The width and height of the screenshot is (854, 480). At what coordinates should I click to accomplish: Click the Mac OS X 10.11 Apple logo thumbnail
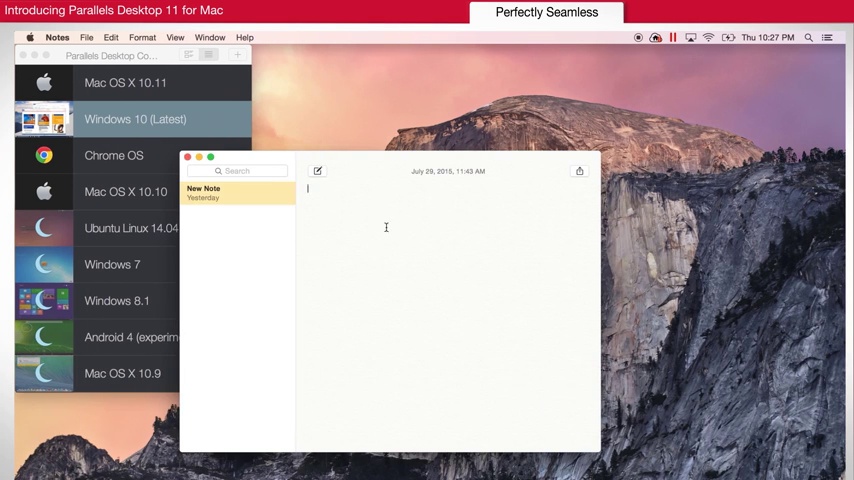44,83
